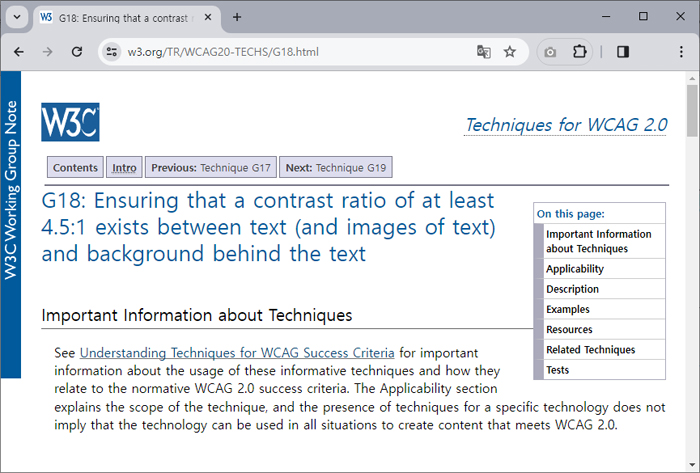Bookmark this page with the star icon
This screenshot has height=473, width=700.
[509, 52]
